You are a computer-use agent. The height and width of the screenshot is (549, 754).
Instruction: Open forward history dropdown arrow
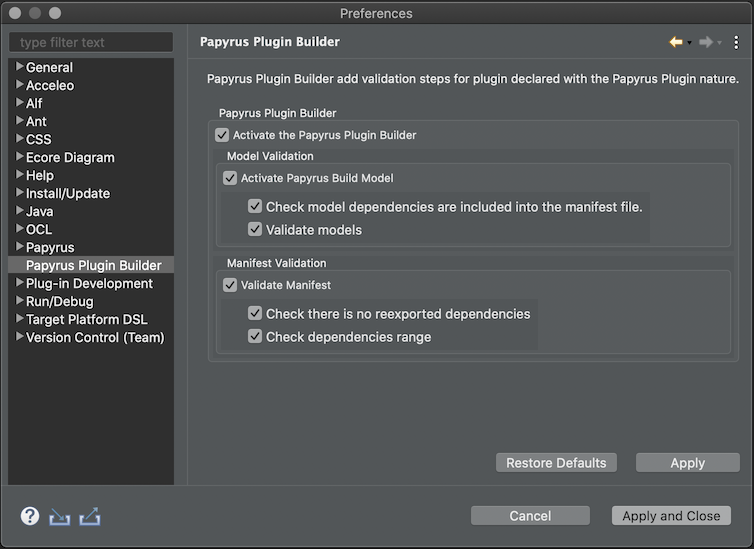click(x=719, y=43)
